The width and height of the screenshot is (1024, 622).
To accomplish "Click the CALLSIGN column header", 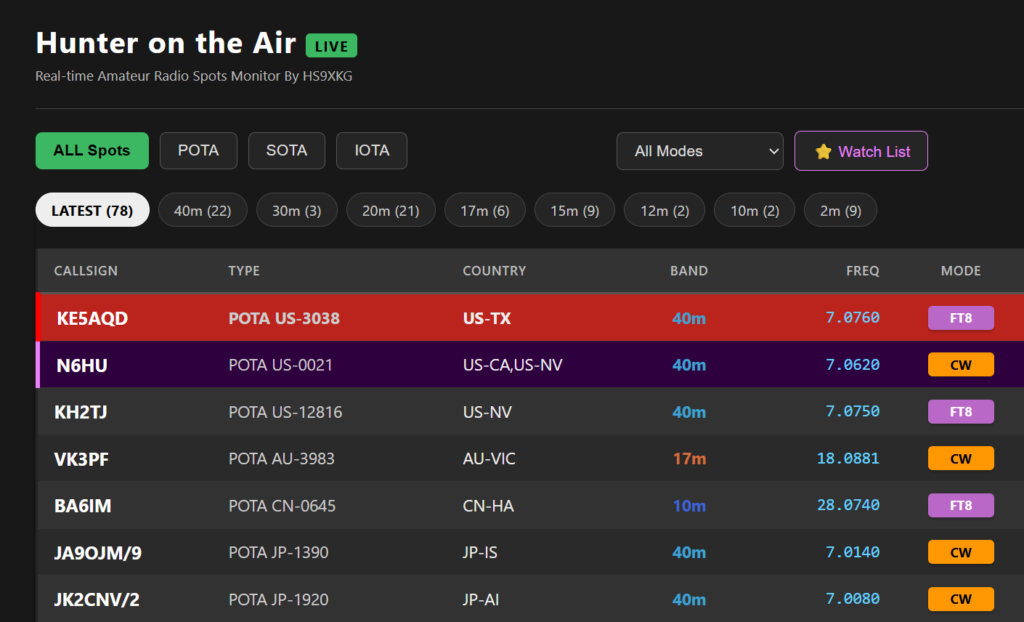I will tap(86, 271).
